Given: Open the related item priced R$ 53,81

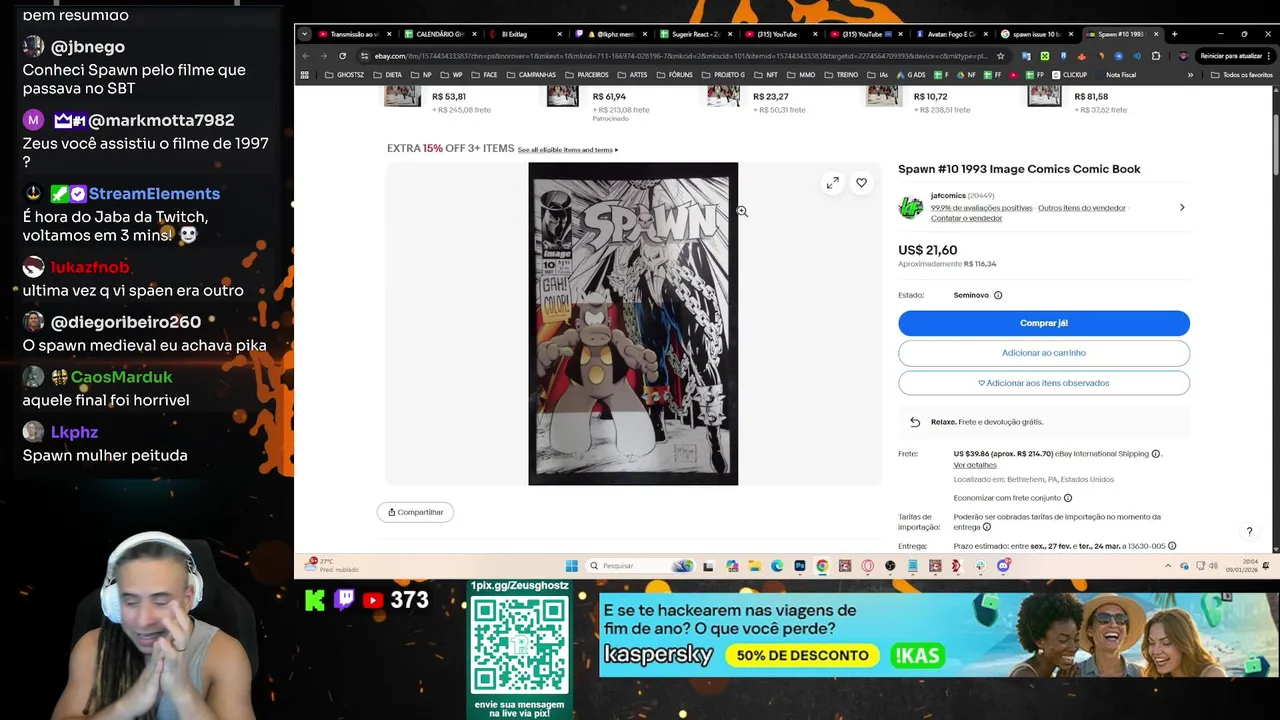Looking at the screenshot, I should (449, 97).
